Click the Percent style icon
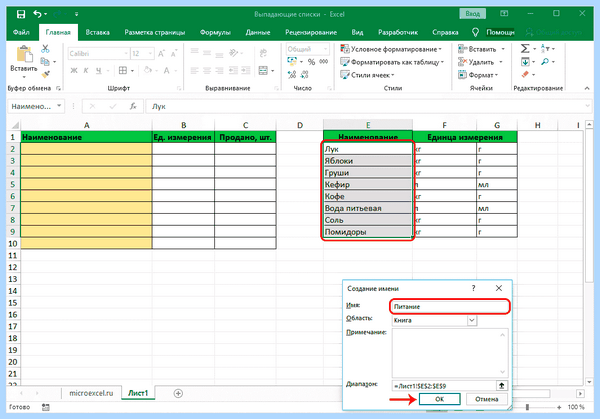600x419 pixels. click(x=311, y=62)
